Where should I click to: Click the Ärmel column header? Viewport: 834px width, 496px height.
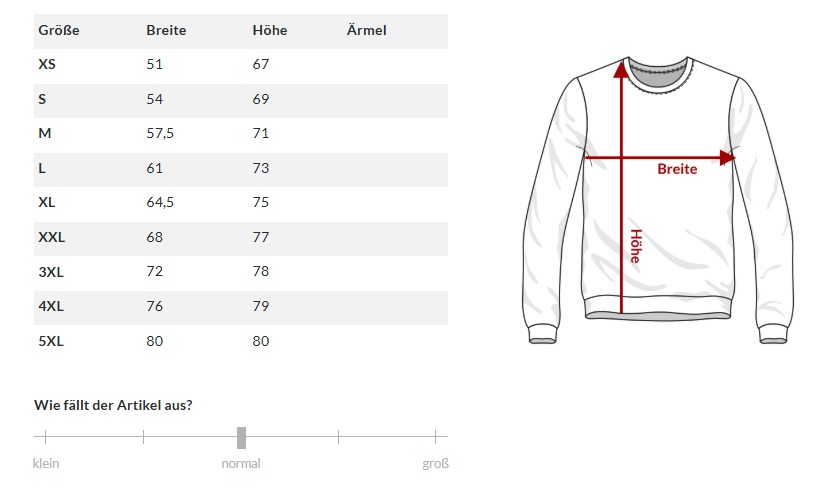pyautogui.click(x=366, y=30)
